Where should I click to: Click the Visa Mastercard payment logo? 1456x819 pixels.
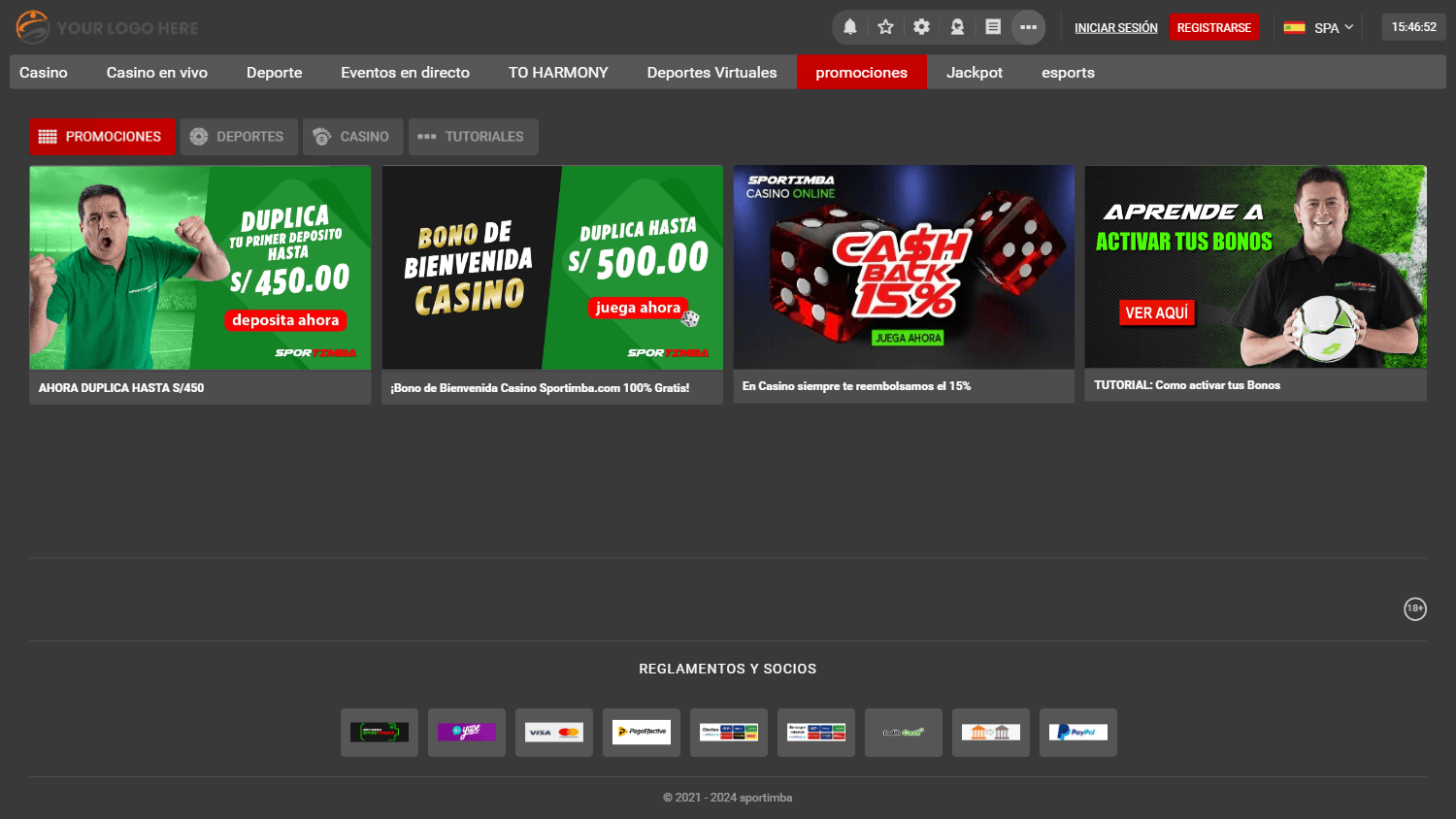pos(554,733)
